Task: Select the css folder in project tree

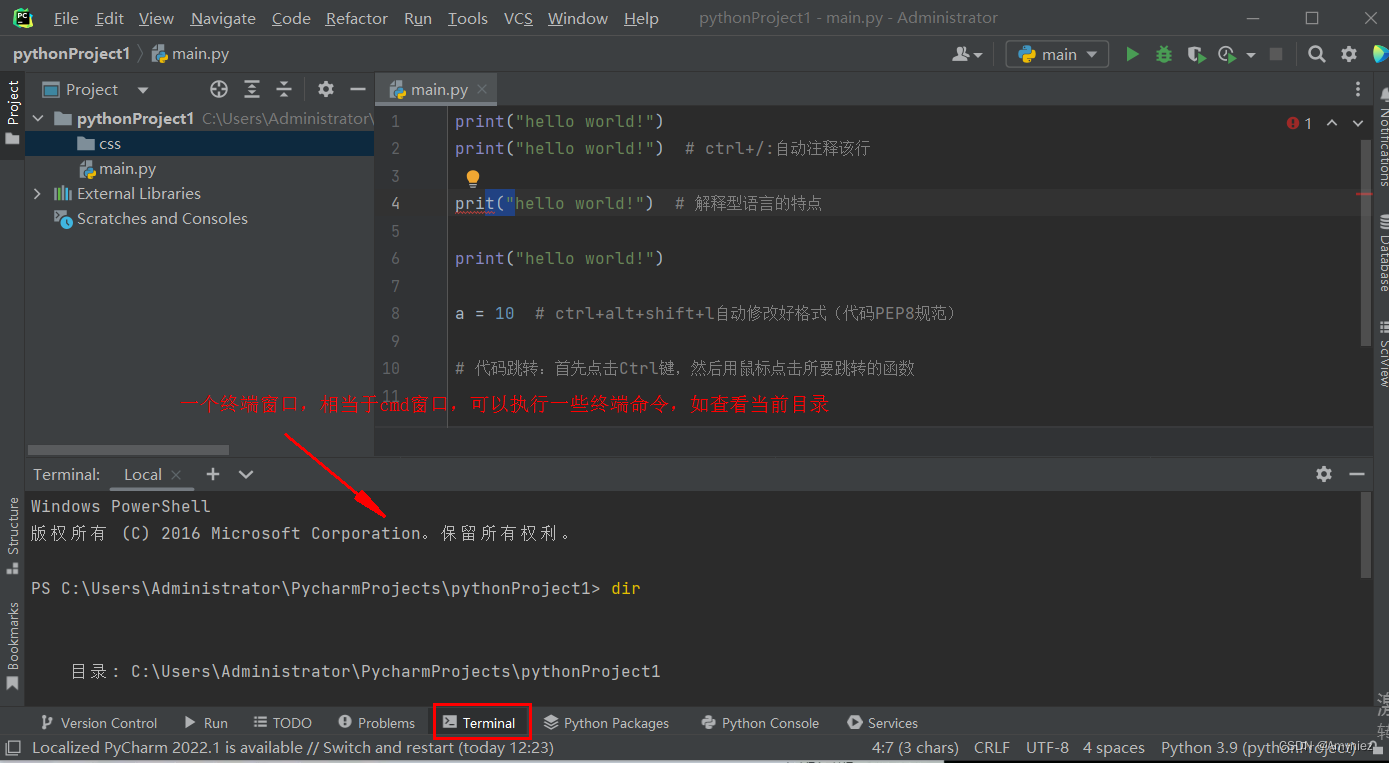Action: point(200,143)
